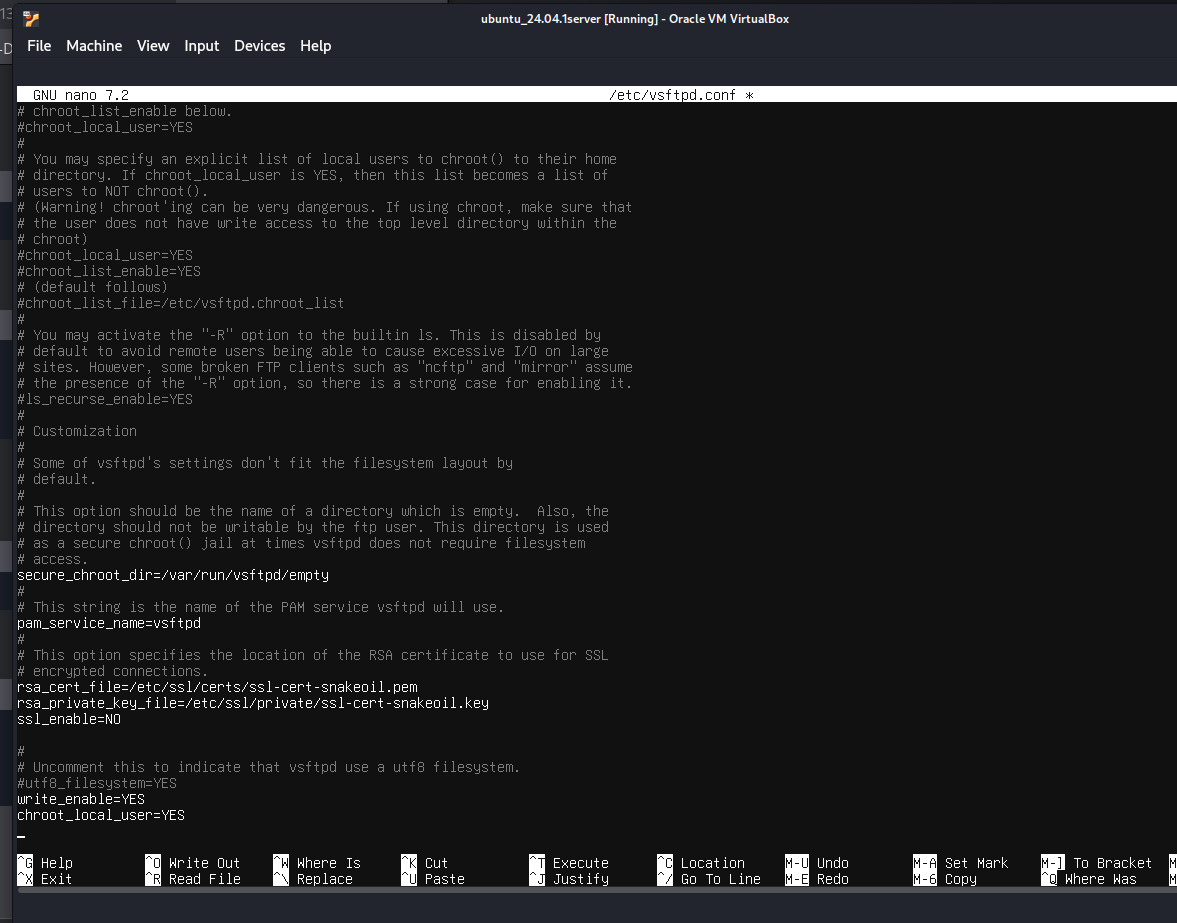The height and width of the screenshot is (923, 1177).
Task: Click the pam_service_name=vsftpd line
Action: click(109, 624)
